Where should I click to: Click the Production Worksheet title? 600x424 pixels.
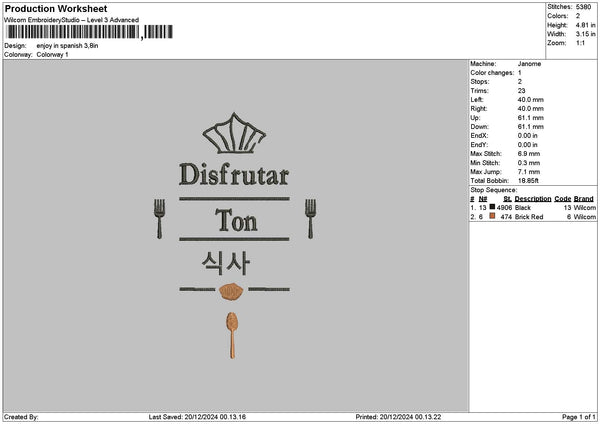(x=56, y=8)
